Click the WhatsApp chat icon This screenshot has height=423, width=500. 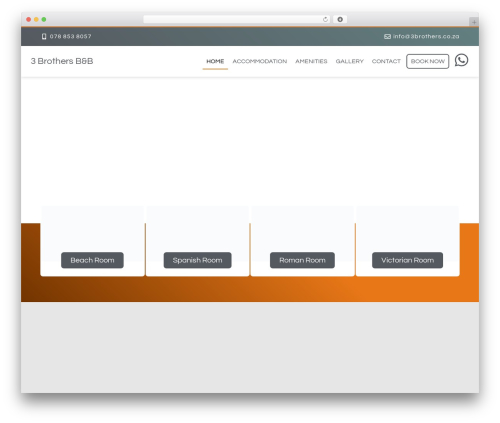(x=461, y=60)
